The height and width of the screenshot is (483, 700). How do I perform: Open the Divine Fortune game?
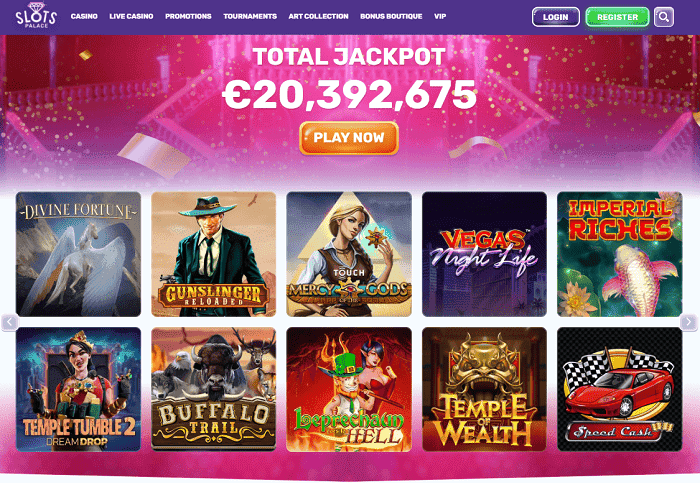tap(79, 254)
